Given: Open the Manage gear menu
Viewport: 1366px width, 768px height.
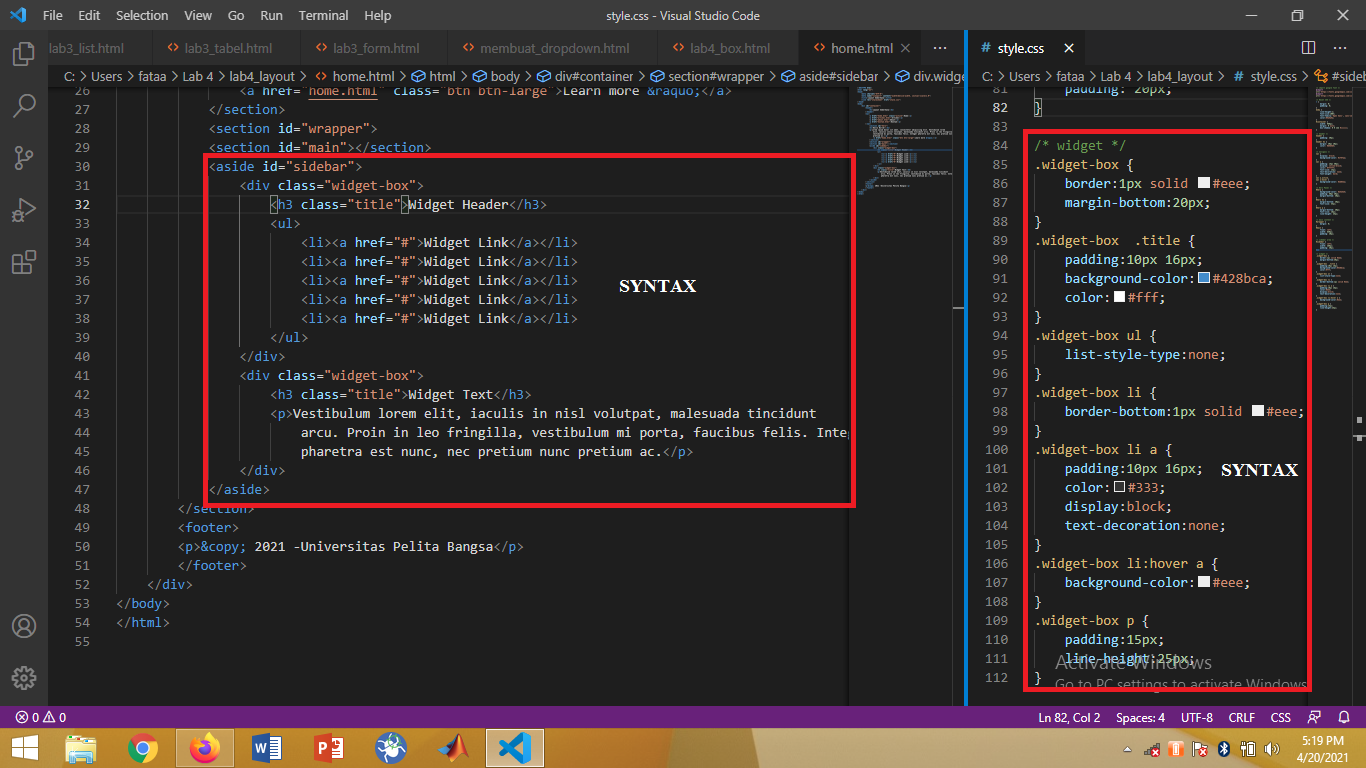Looking at the screenshot, I should 23,677.
